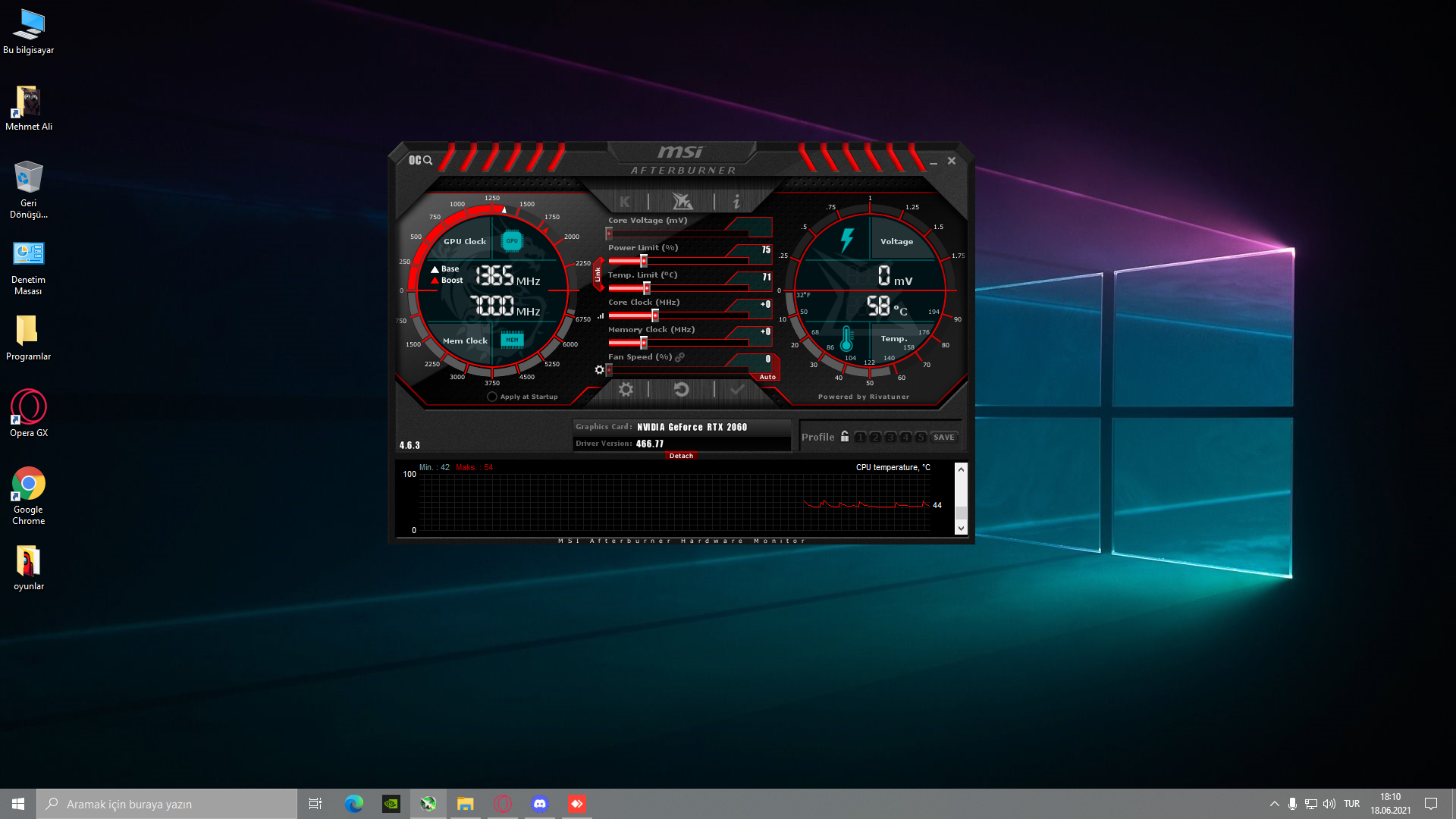Open fan settings gear beside Fan Speed
Screen dimensions: 1456x819
coord(599,370)
